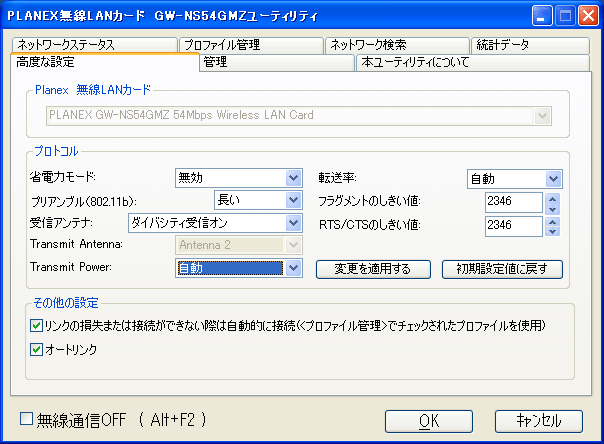Open the 本ユーティリティについて tab
Screen dimensions: 604x444
pyautogui.click(x=473, y=62)
